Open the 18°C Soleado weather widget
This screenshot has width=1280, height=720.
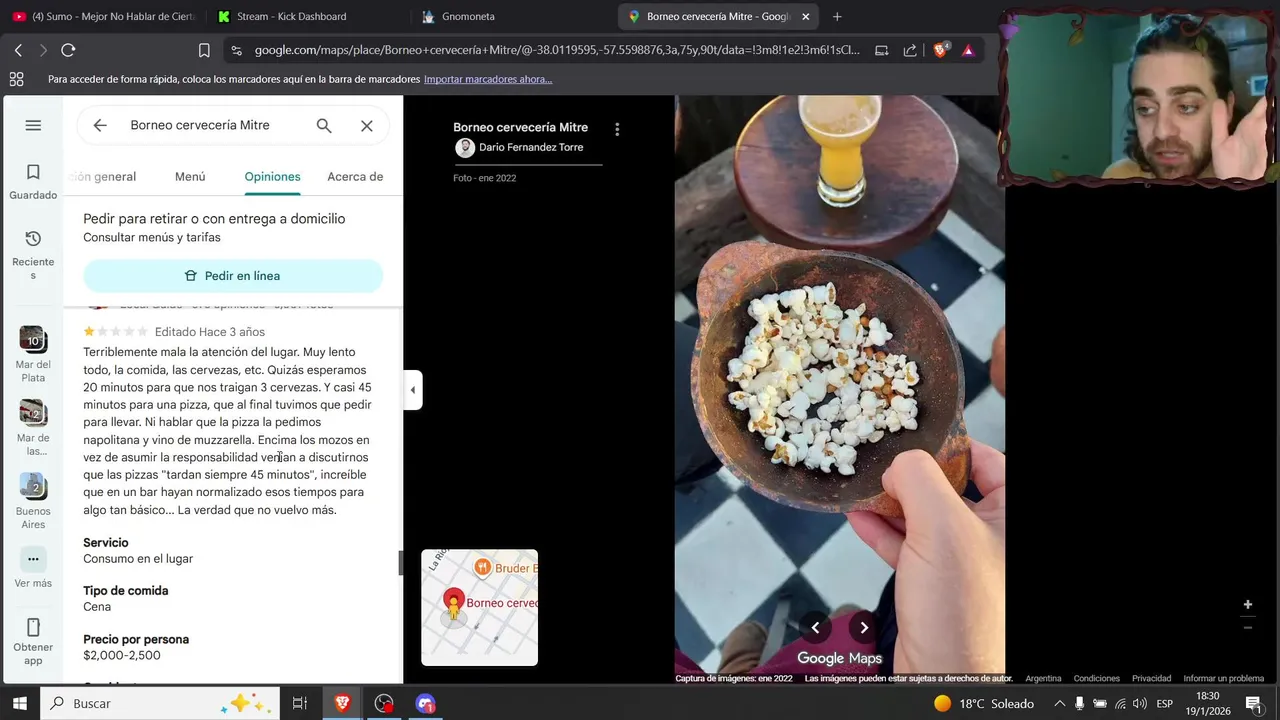(984, 703)
